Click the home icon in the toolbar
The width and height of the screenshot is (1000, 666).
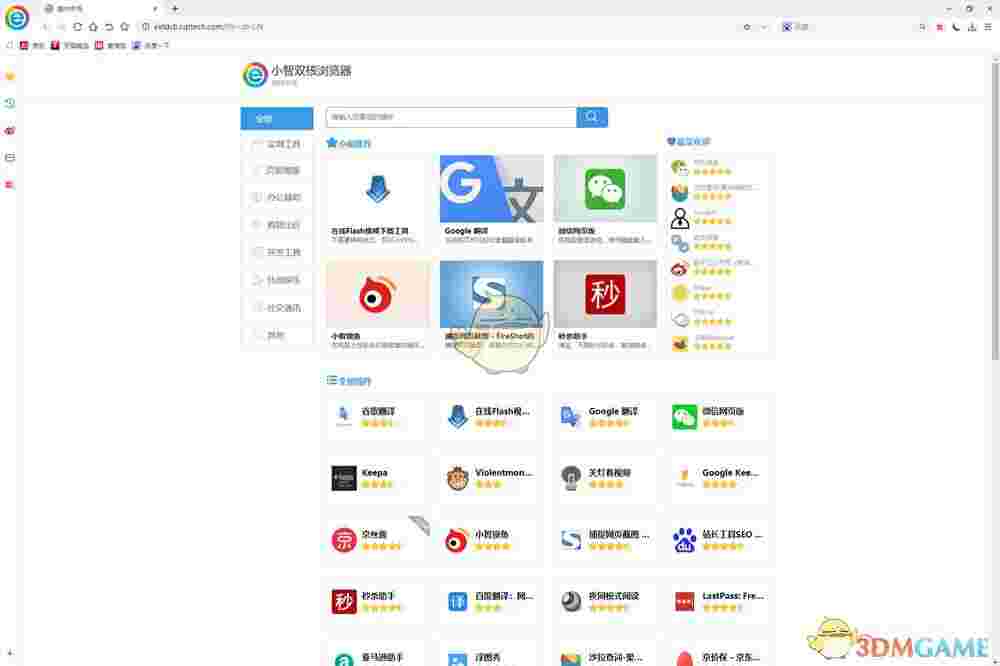click(x=93, y=27)
